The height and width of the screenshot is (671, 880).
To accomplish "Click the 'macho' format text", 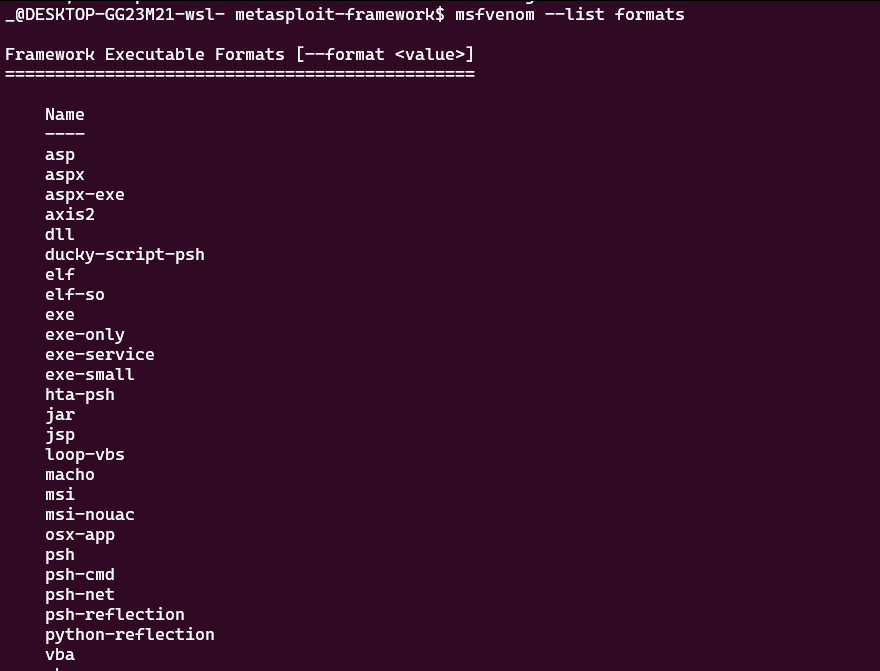I will [70, 474].
